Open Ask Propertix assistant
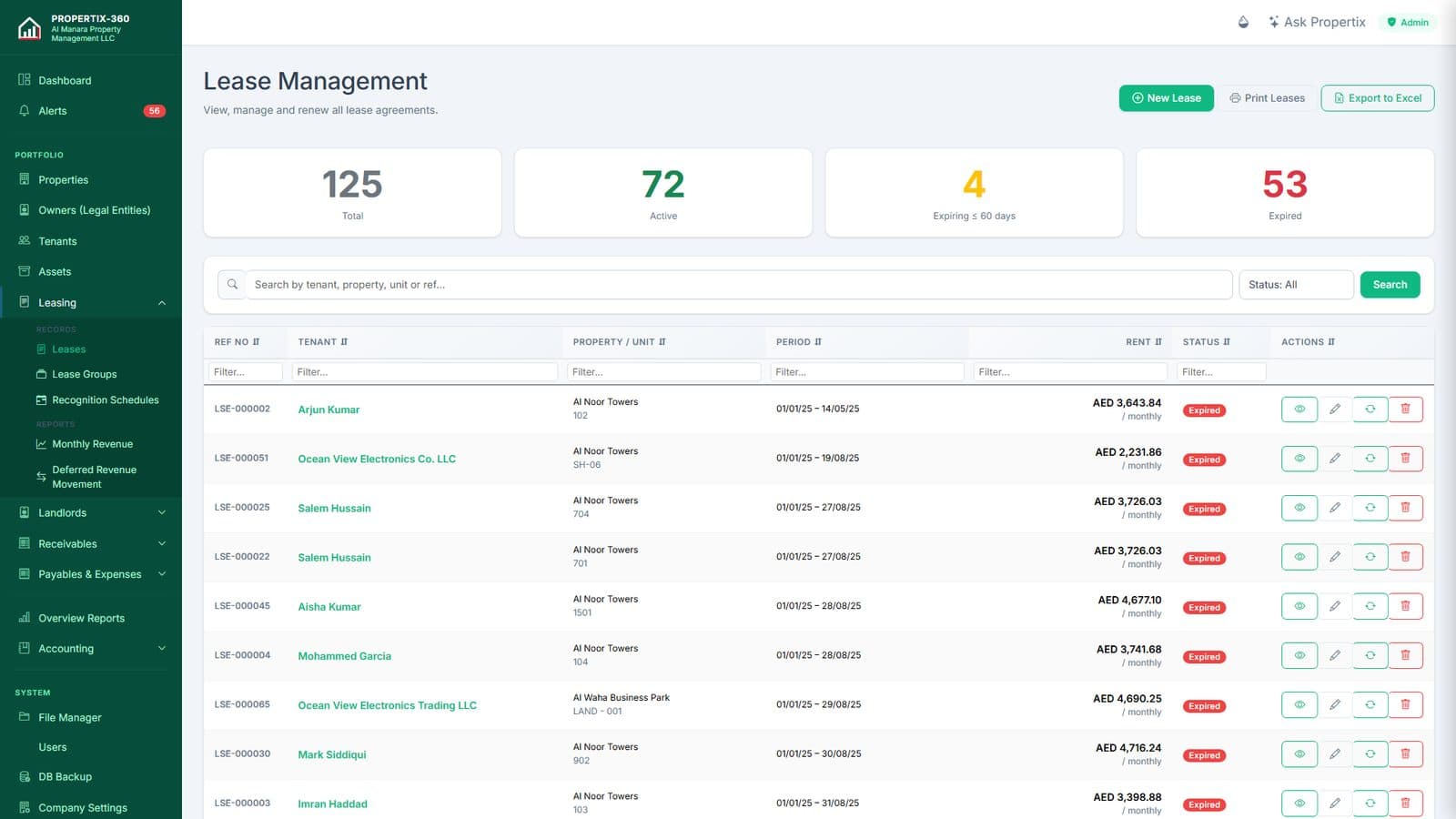The height and width of the screenshot is (819, 1456). point(1317,22)
